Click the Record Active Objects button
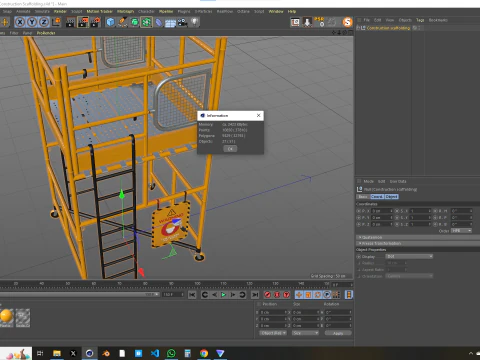Viewport: 480px width, 360px height. pyautogui.click(x=267, y=295)
